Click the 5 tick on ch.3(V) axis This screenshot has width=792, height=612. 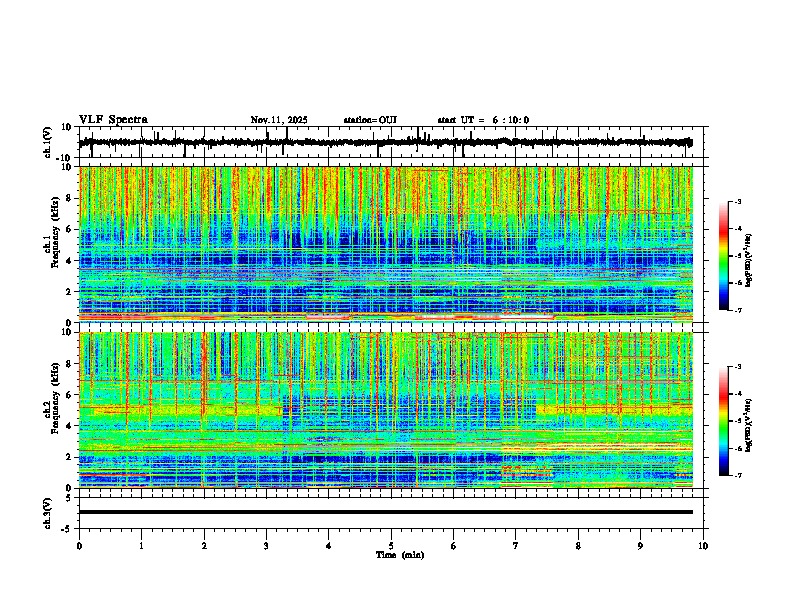69,498
